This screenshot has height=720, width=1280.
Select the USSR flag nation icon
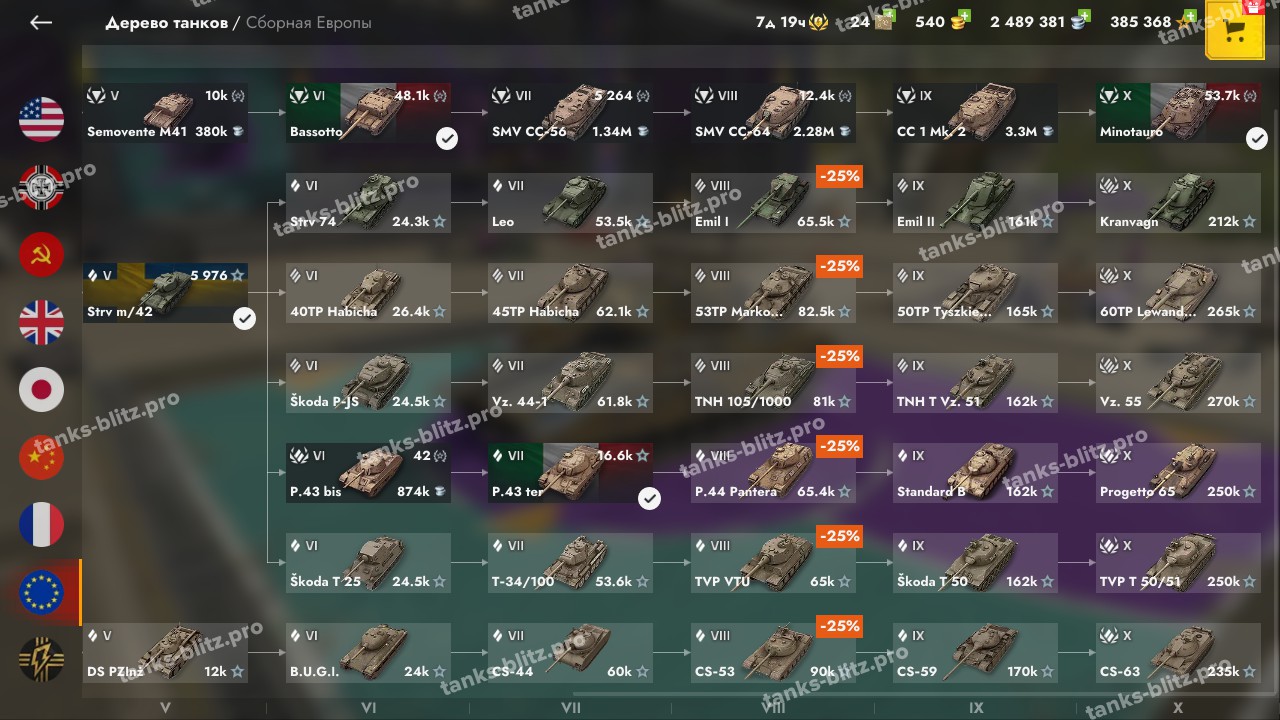pyautogui.click(x=41, y=254)
